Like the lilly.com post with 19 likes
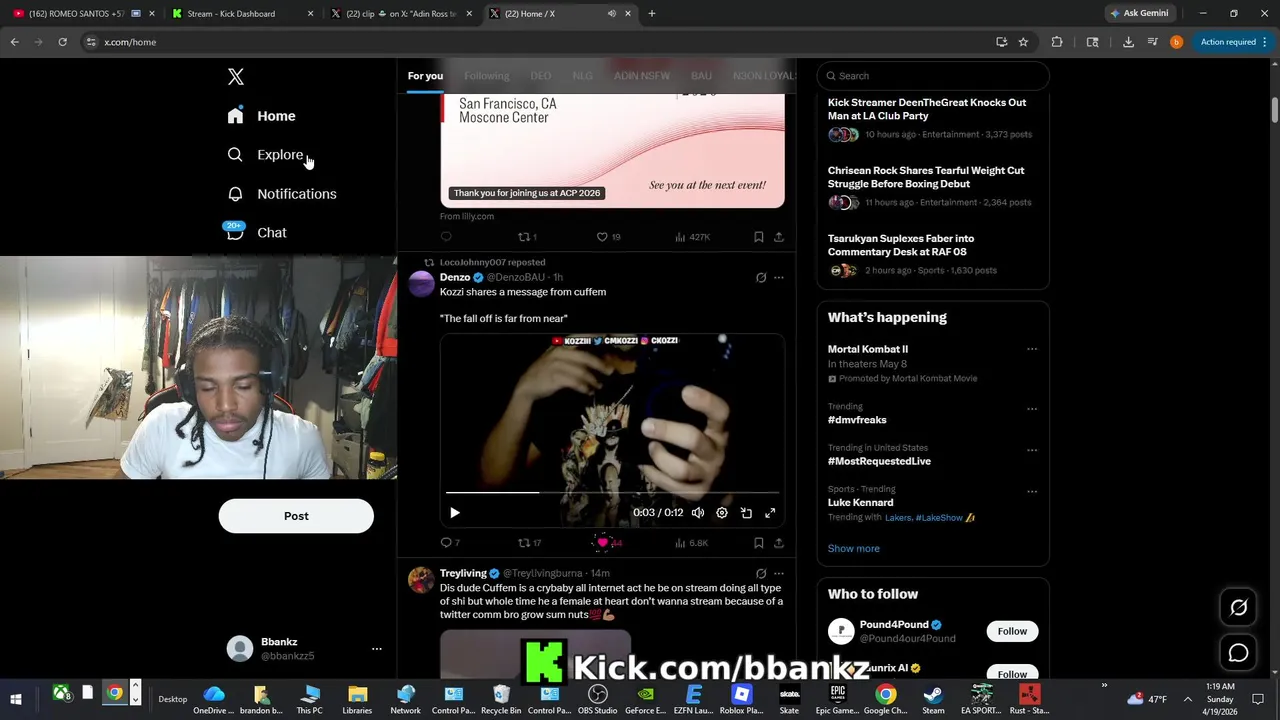 pyautogui.click(x=608, y=237)
